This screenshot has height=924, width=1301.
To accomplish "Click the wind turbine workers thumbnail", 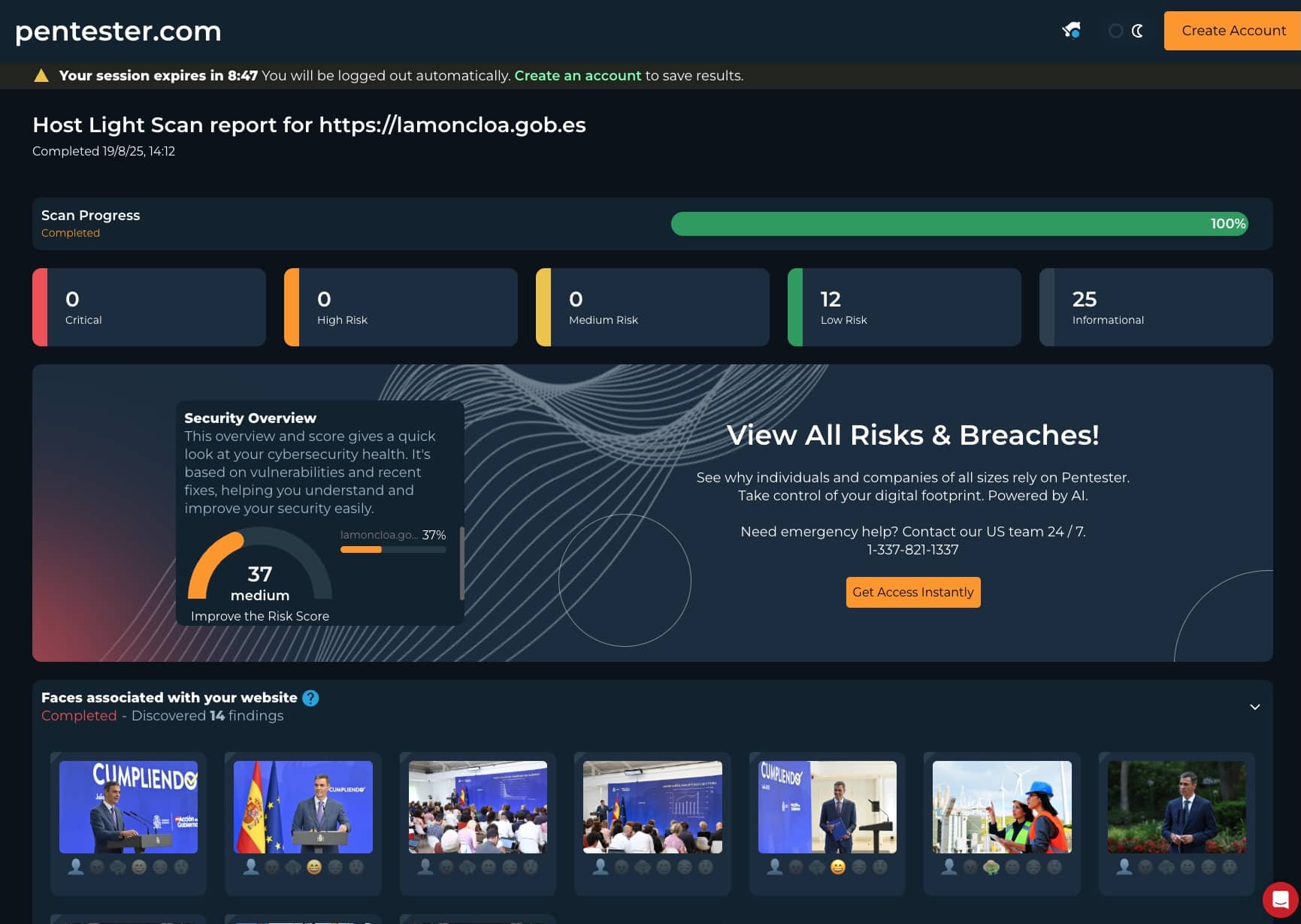I will click(x=1001, y=807).
